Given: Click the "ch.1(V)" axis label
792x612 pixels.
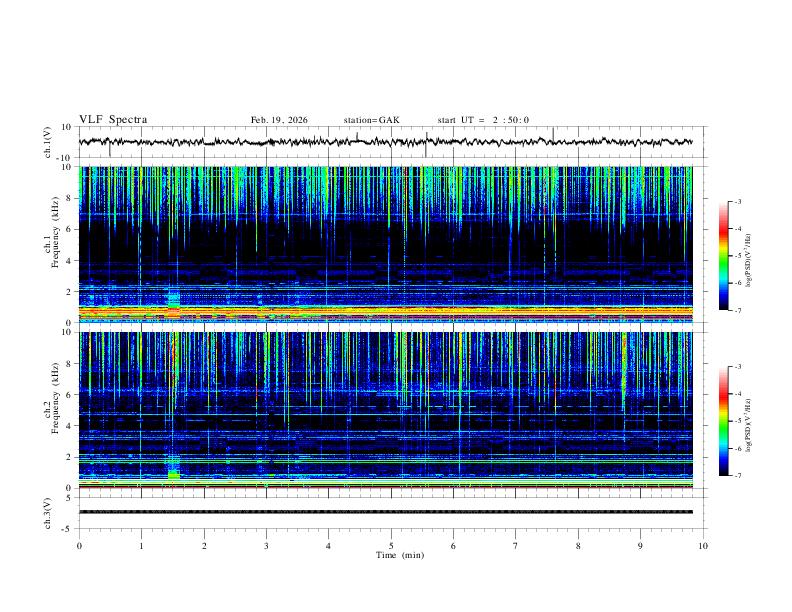Looking at the screenshot, I should [x=48, y=142].
